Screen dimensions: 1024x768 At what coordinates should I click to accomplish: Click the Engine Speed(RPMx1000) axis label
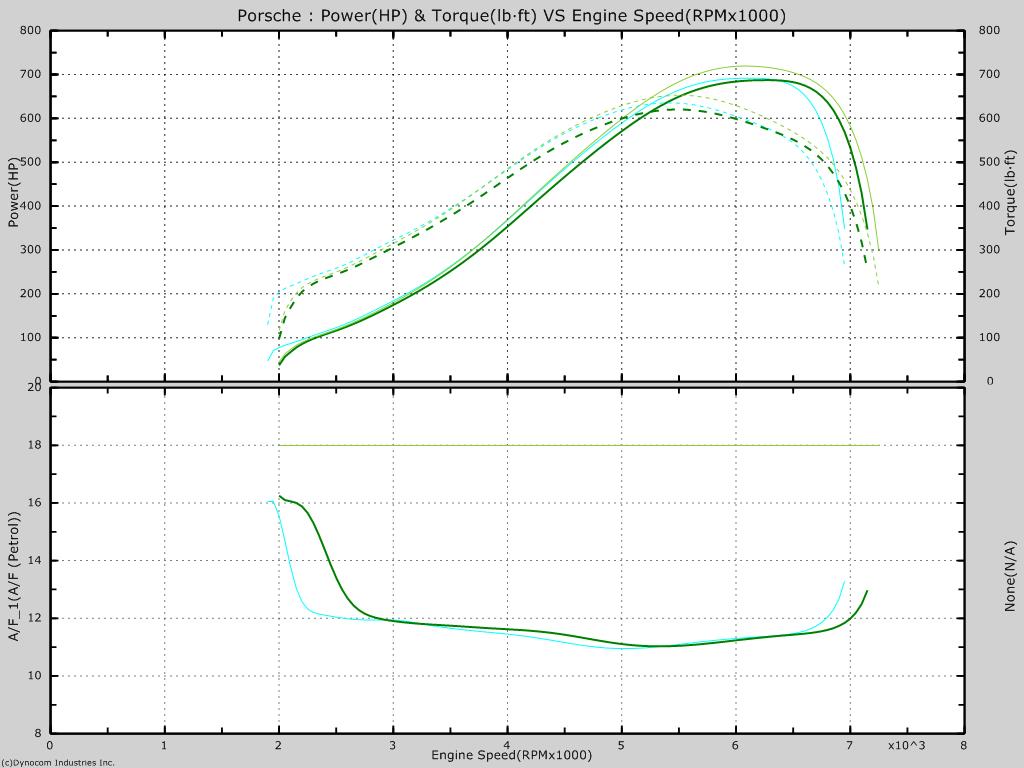coord(511,755)
